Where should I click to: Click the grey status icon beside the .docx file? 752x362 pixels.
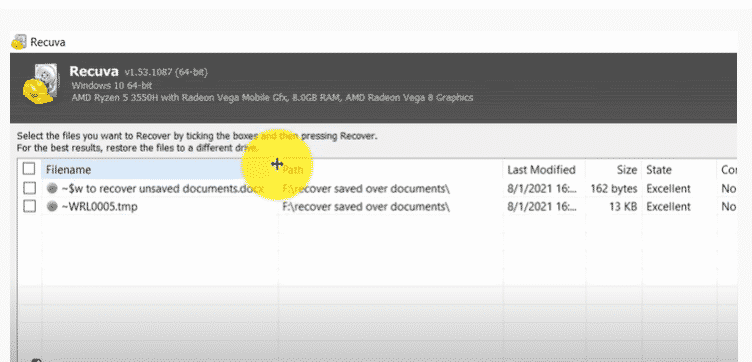[52, 188]
